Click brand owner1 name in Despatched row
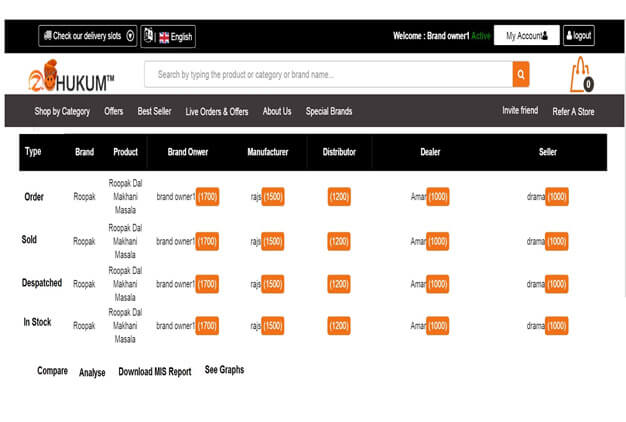Image resolution: width=626 pixels, height=422 pixels. tap(175, 284)
